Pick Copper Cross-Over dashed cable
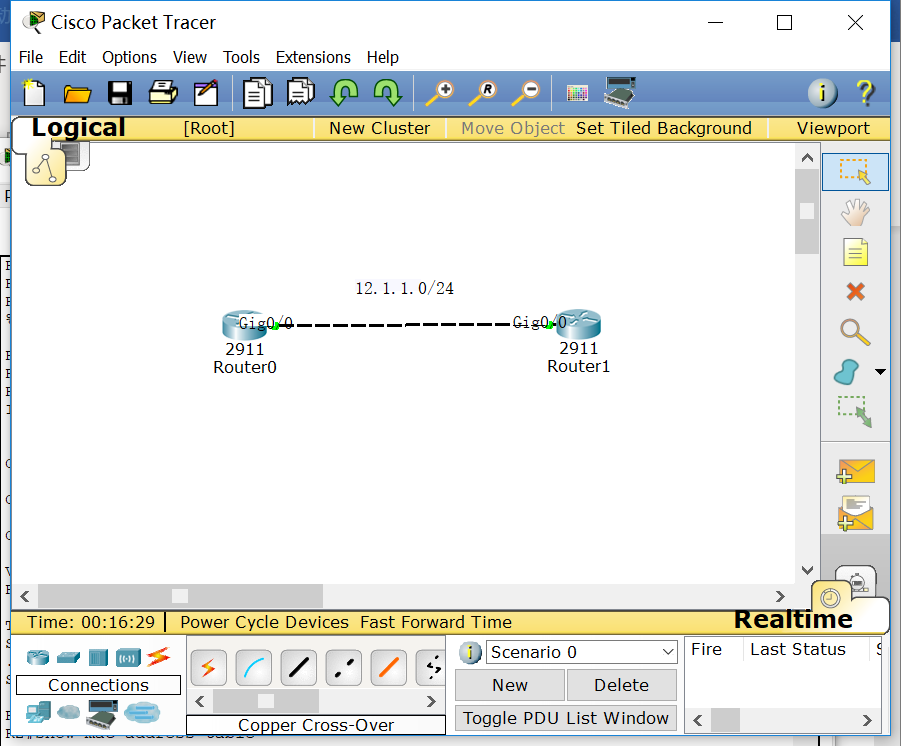The image size is (901, 746). (x=344, y=668)
